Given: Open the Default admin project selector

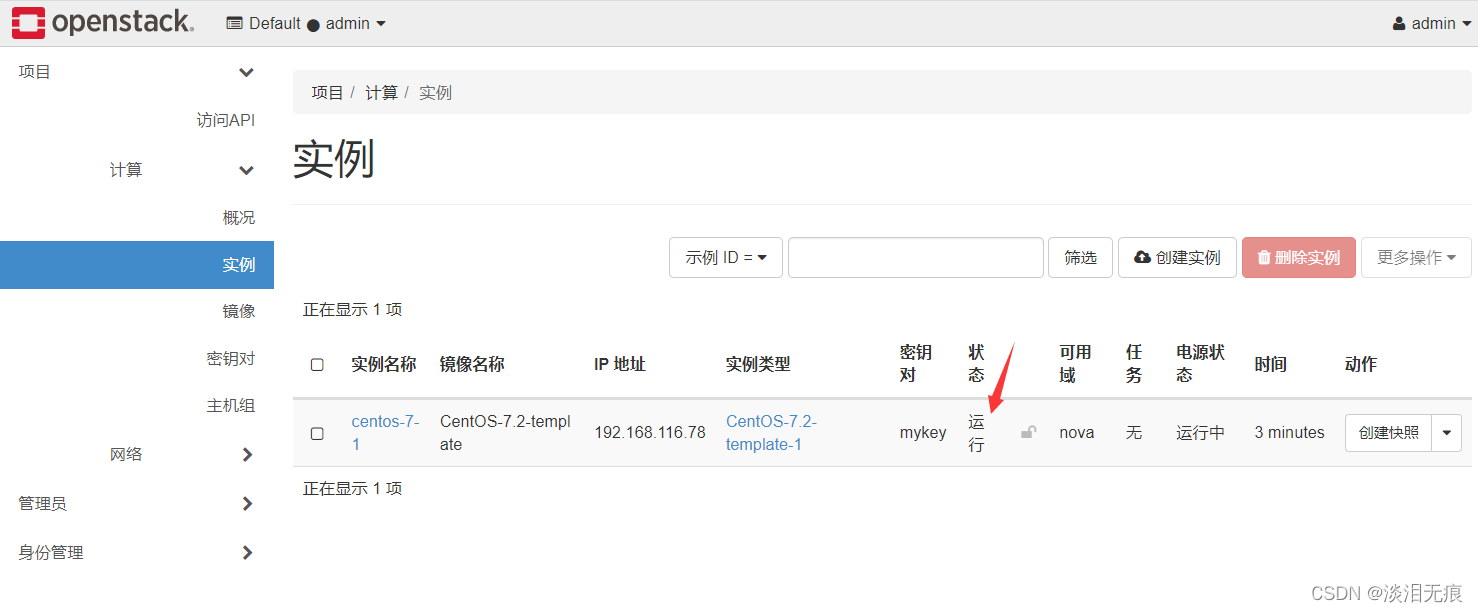Looking at the screenshot, I should click(306, 23).
